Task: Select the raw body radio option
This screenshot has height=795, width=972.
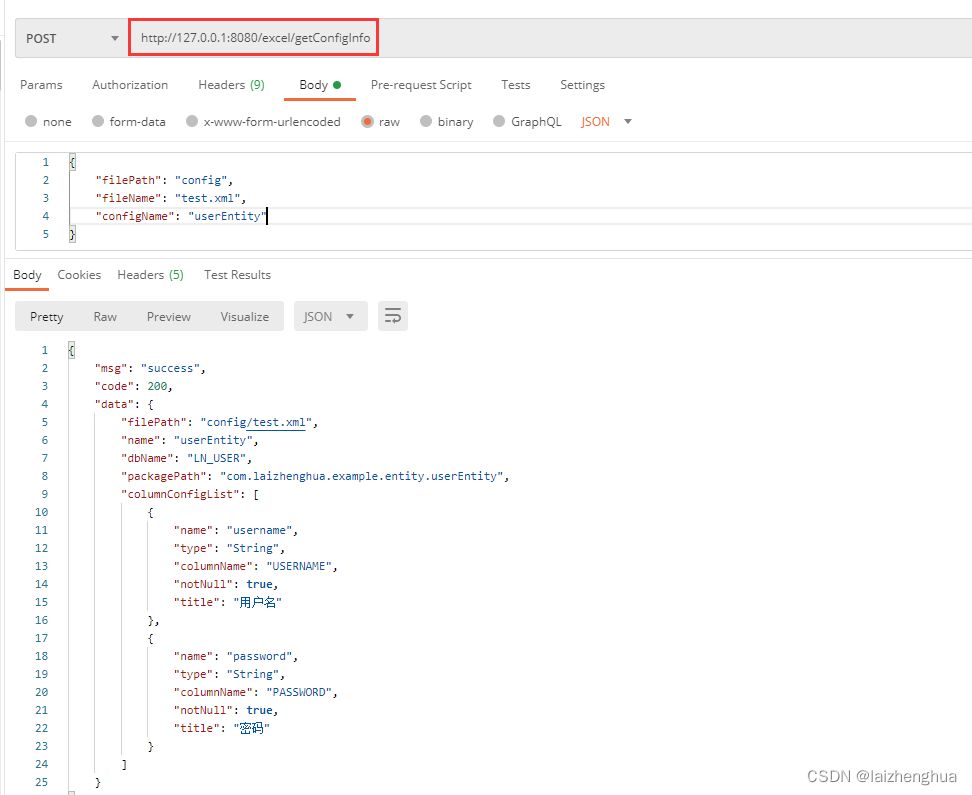Action: (368, 122)
